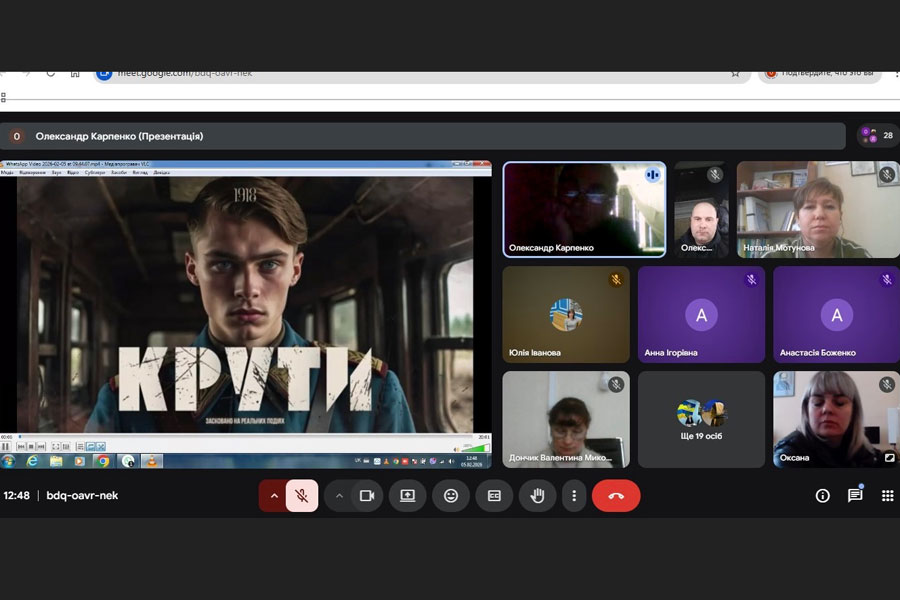Screen dimensions: 900x600
Task: Switch to VLC cone on shared taskbar
Action: [x=152, y=461]
